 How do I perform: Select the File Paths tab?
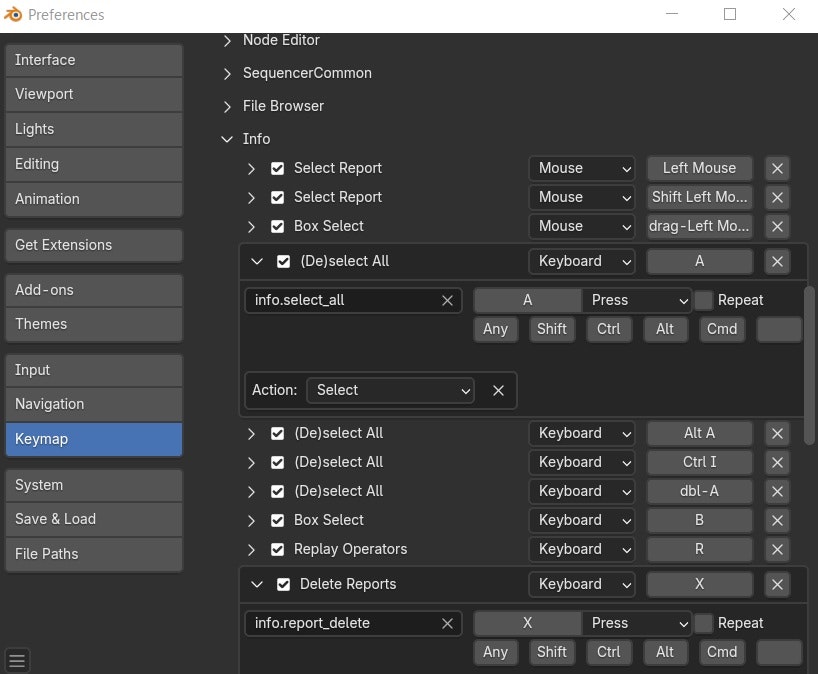click(x=94, y=555)
